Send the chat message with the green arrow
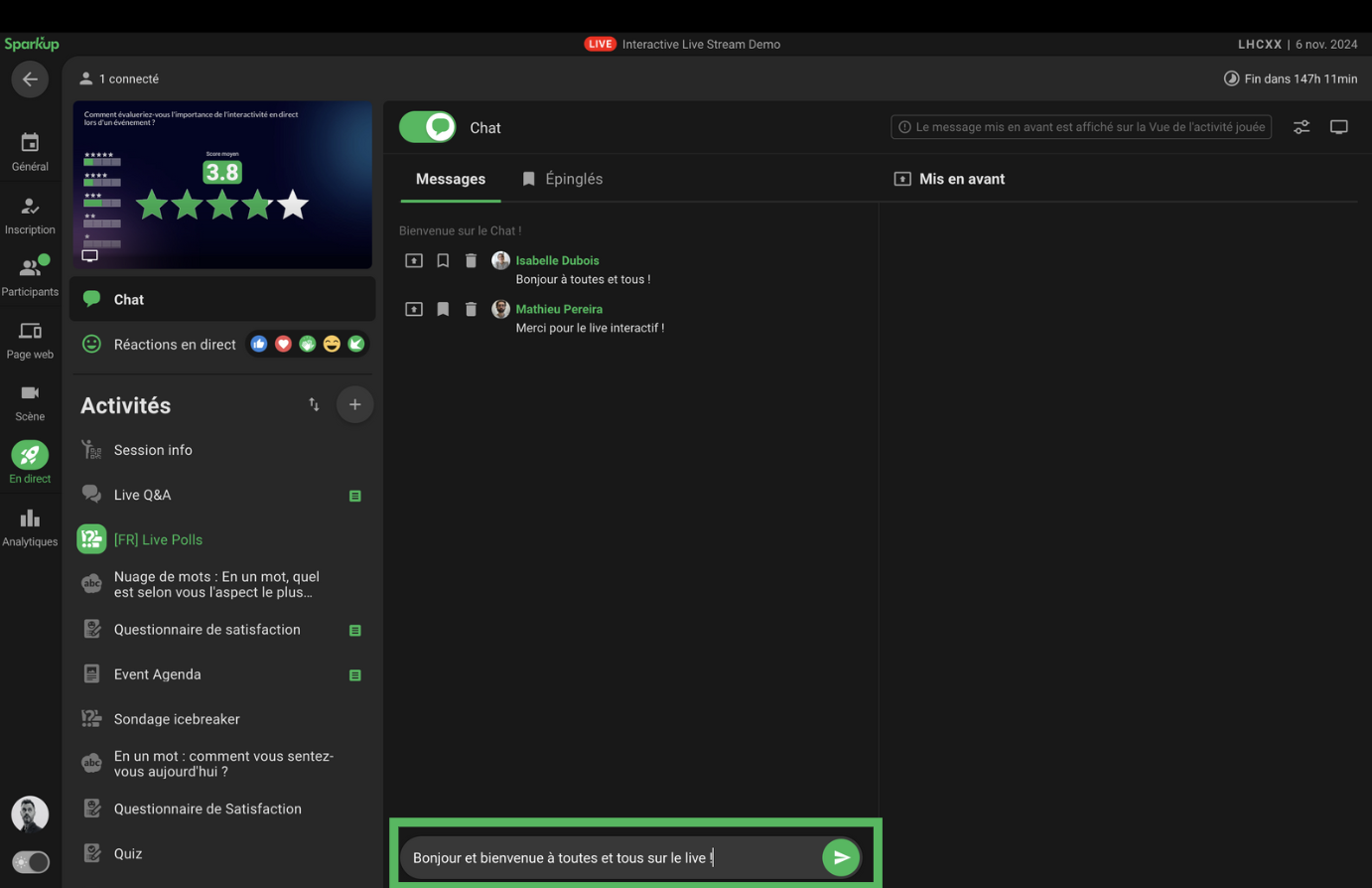1372x888 pixels. click(x=840, y=857)
